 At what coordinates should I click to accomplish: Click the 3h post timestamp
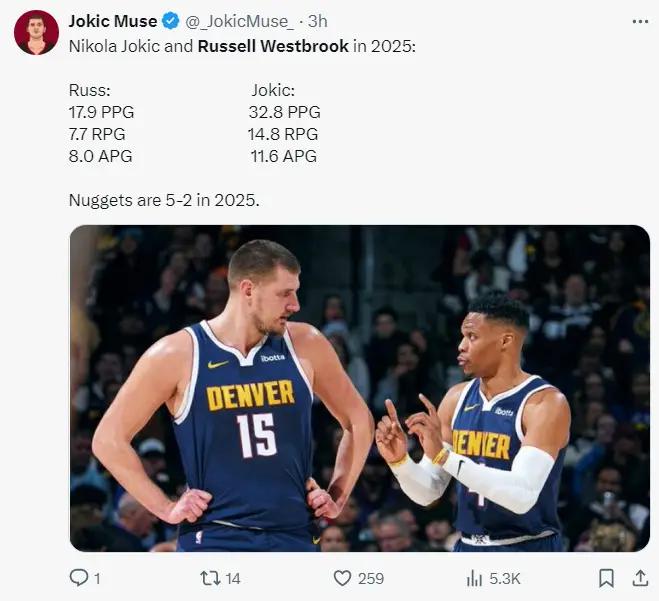[317, 21]
